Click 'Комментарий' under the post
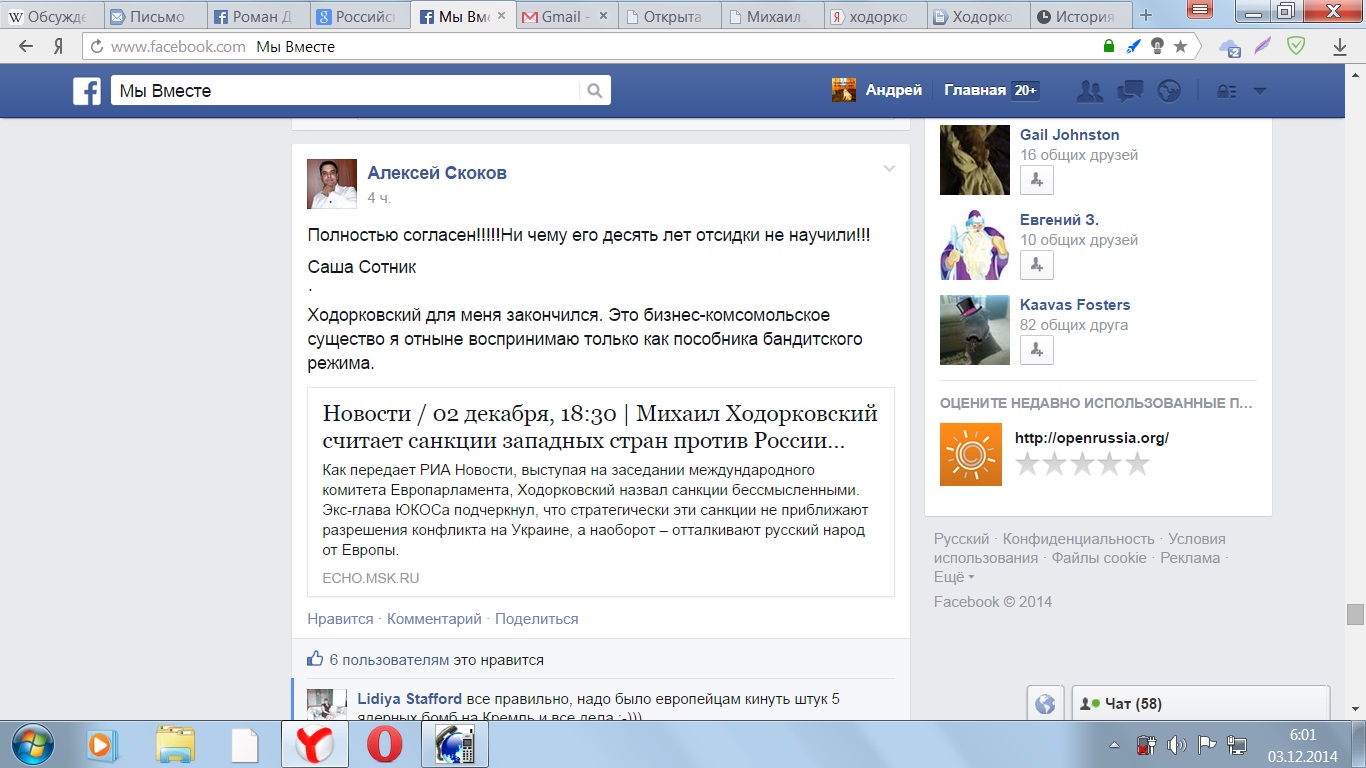This screenshot has width=1366, height=768. pyautogui.click(x=434, y=619)
